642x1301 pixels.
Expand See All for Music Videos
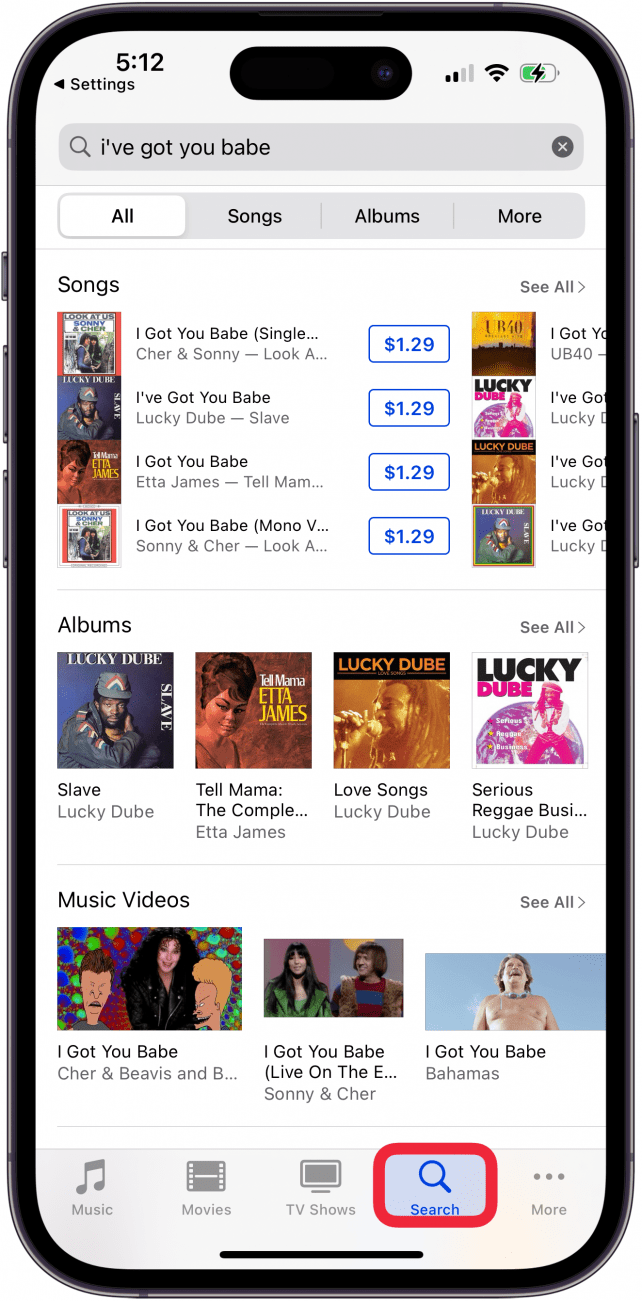[x=553, y=902]
